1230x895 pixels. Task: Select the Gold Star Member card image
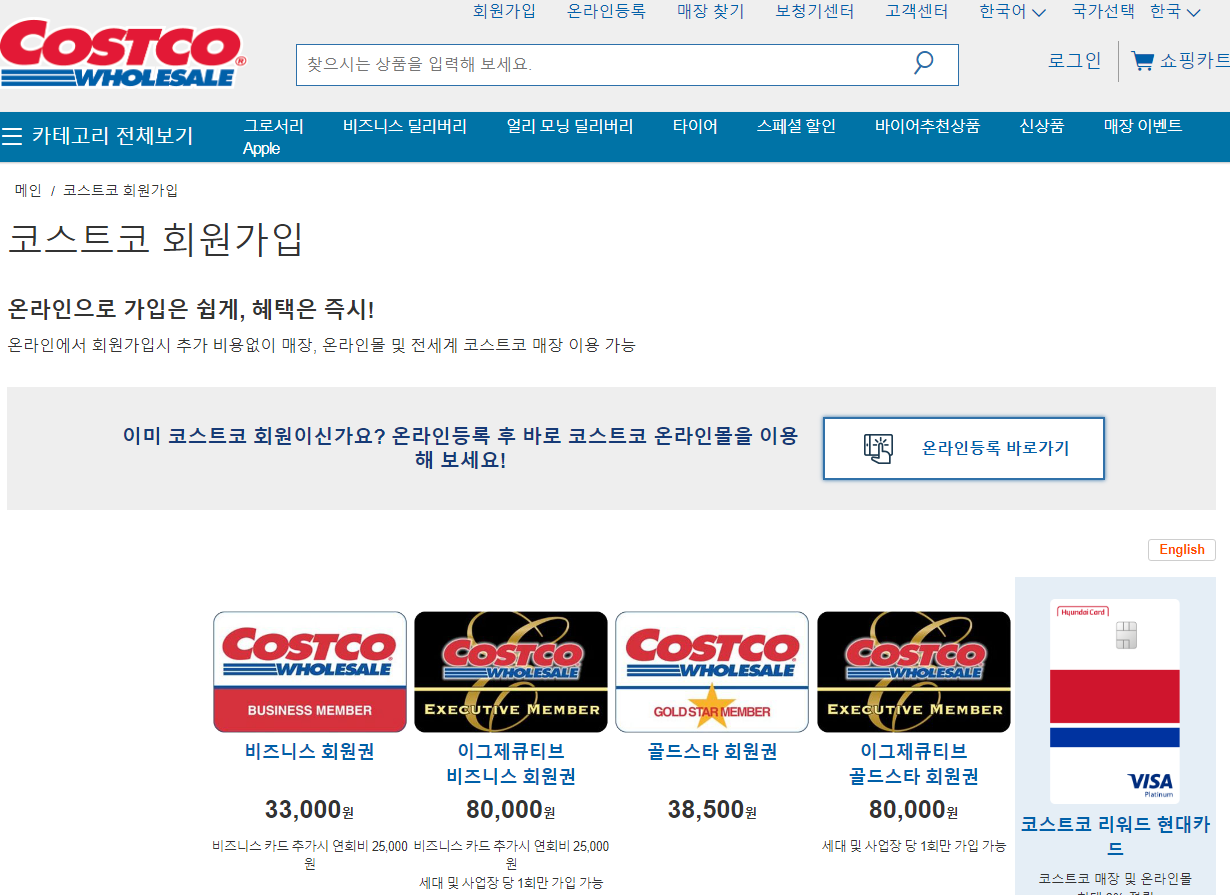[712, 672]
